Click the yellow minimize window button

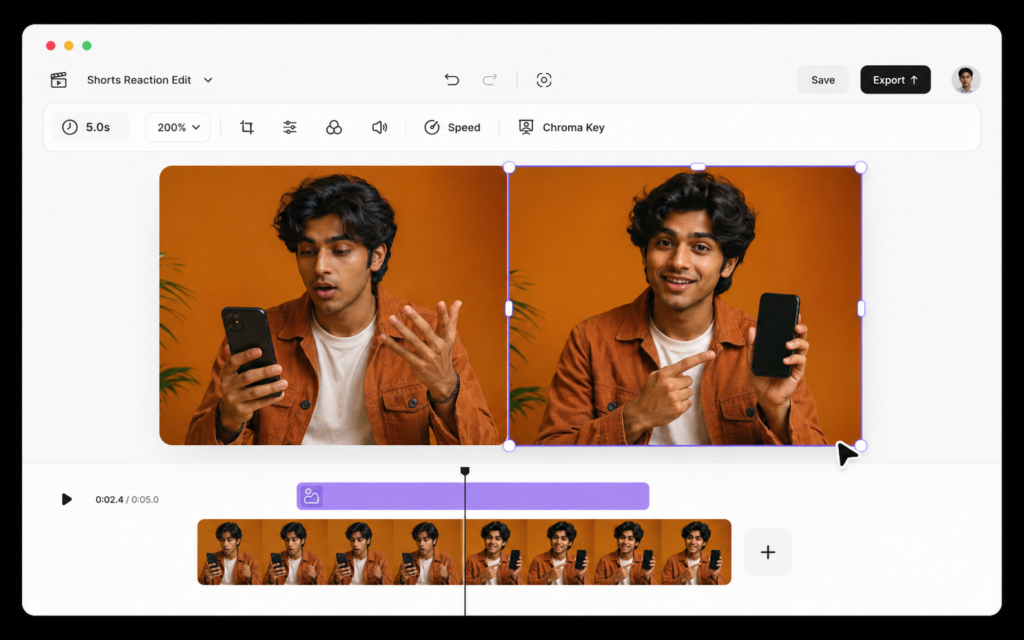click(x=69, y=46)
